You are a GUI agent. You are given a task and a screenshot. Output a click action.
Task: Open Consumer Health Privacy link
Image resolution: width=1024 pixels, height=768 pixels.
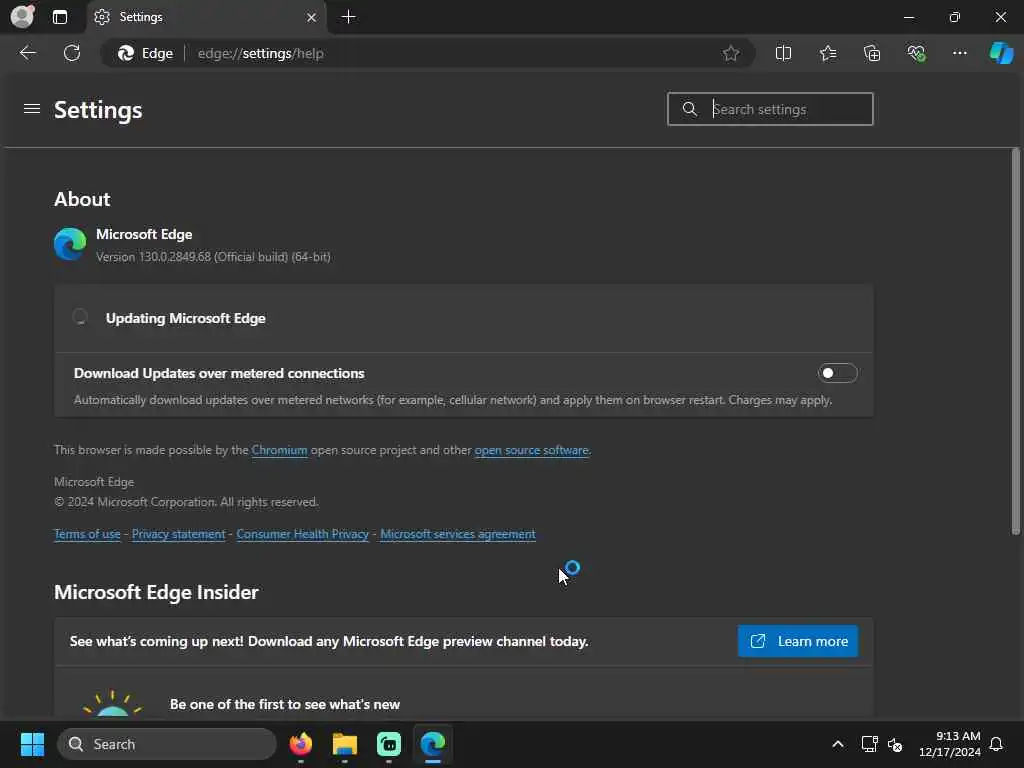(302, 534)
